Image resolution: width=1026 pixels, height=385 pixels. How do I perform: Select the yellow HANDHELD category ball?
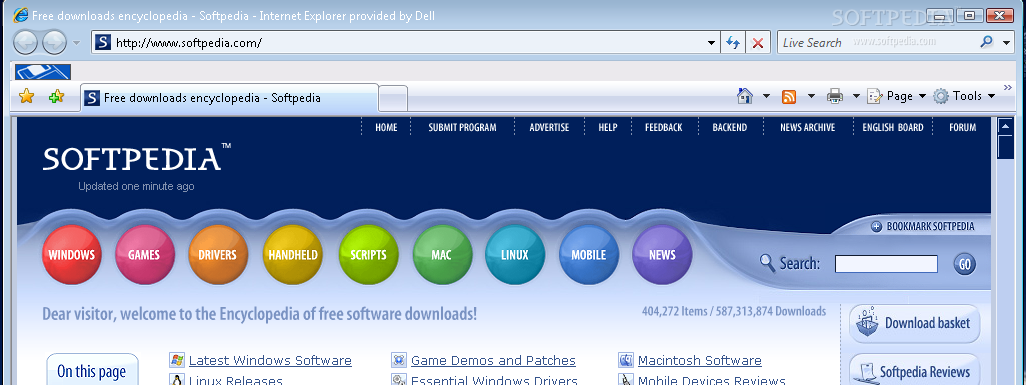pyautogui.click(x=292, y=255)
